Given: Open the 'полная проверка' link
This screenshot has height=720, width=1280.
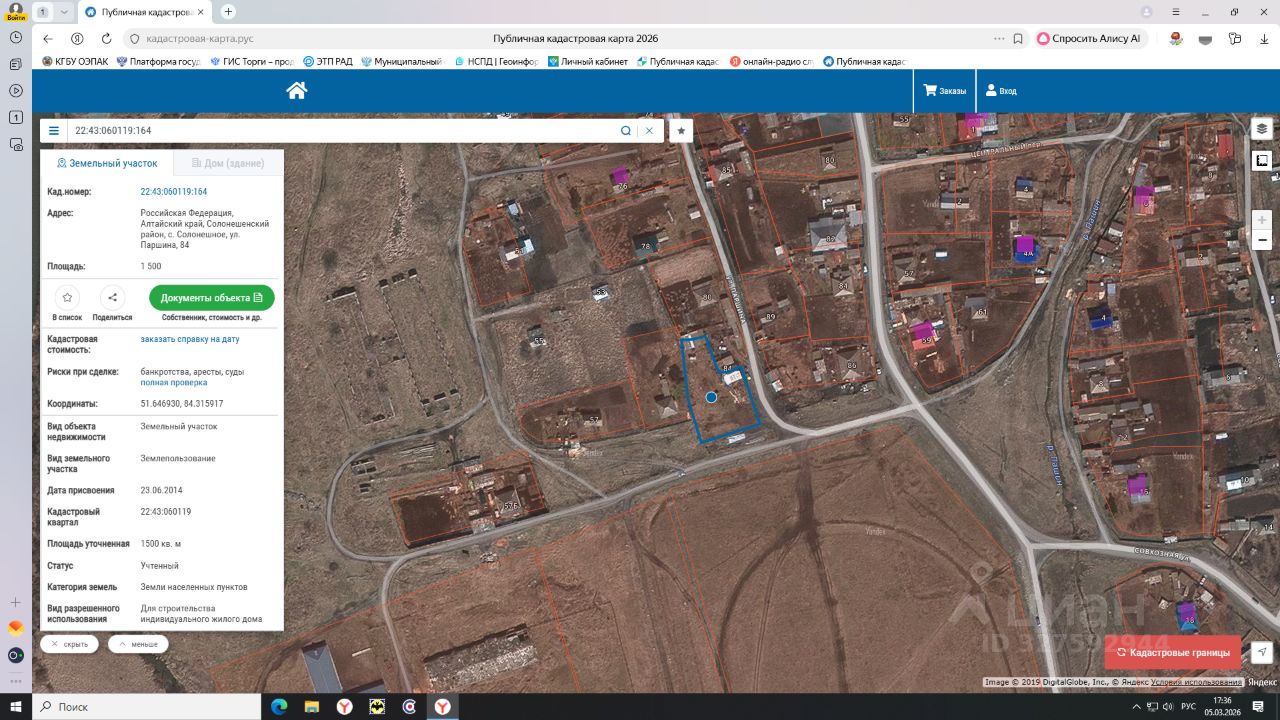Looking at the screenshot, I should tap(174, 383).
